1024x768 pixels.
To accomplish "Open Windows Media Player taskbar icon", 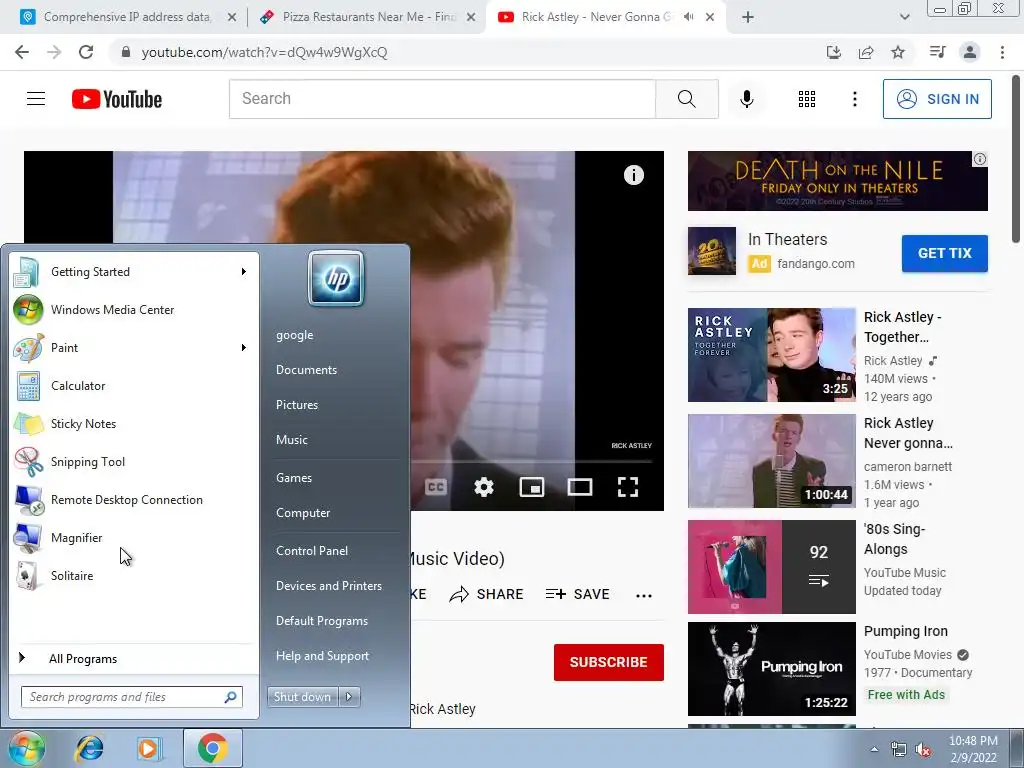I will (x=148, y=748).
